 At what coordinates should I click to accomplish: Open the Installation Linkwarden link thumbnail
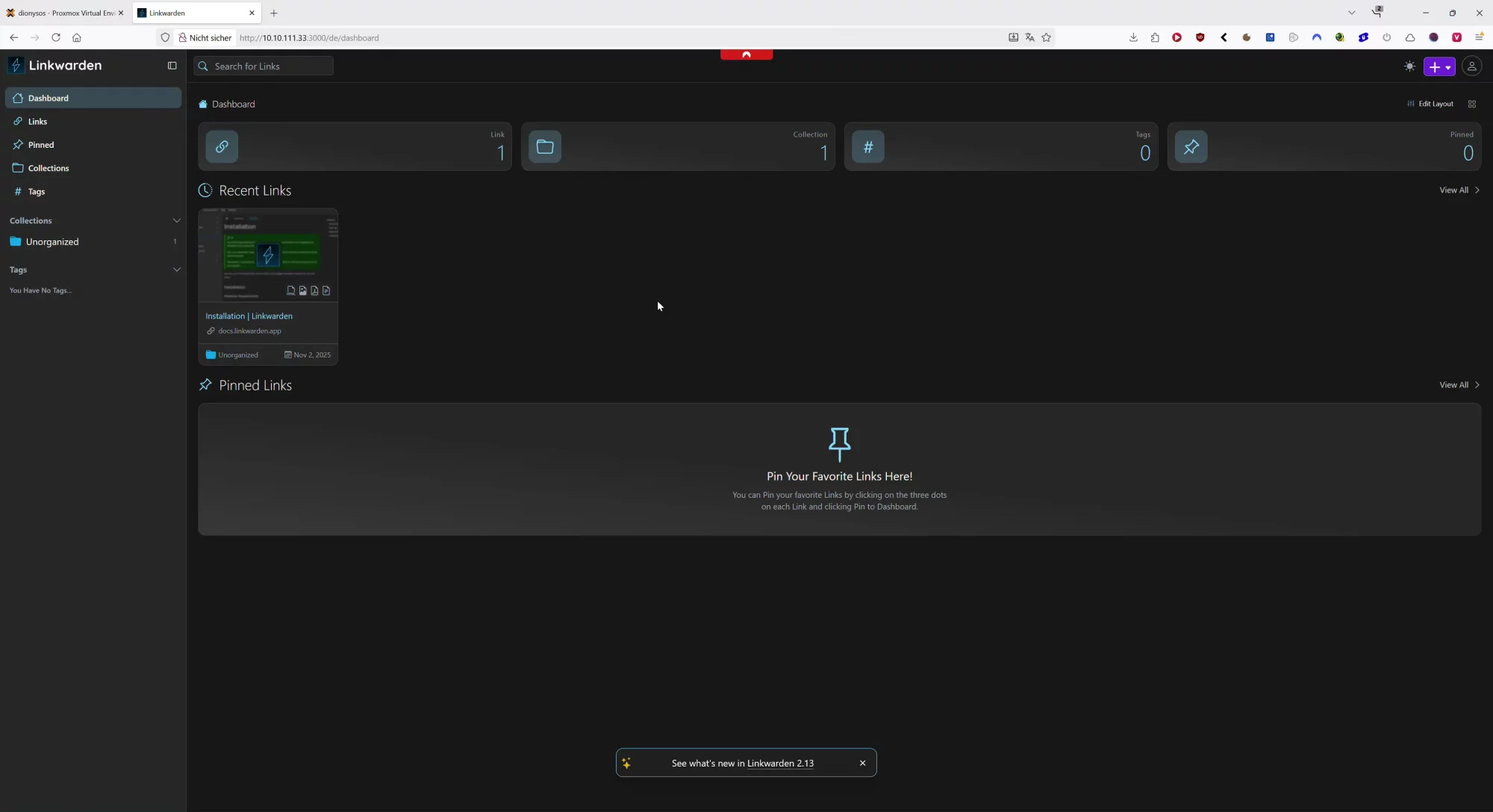pyautogui.click(x=268, y=255)
